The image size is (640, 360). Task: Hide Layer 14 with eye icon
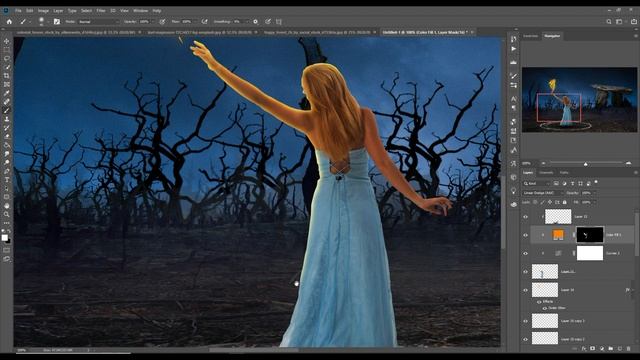(526, 290)
